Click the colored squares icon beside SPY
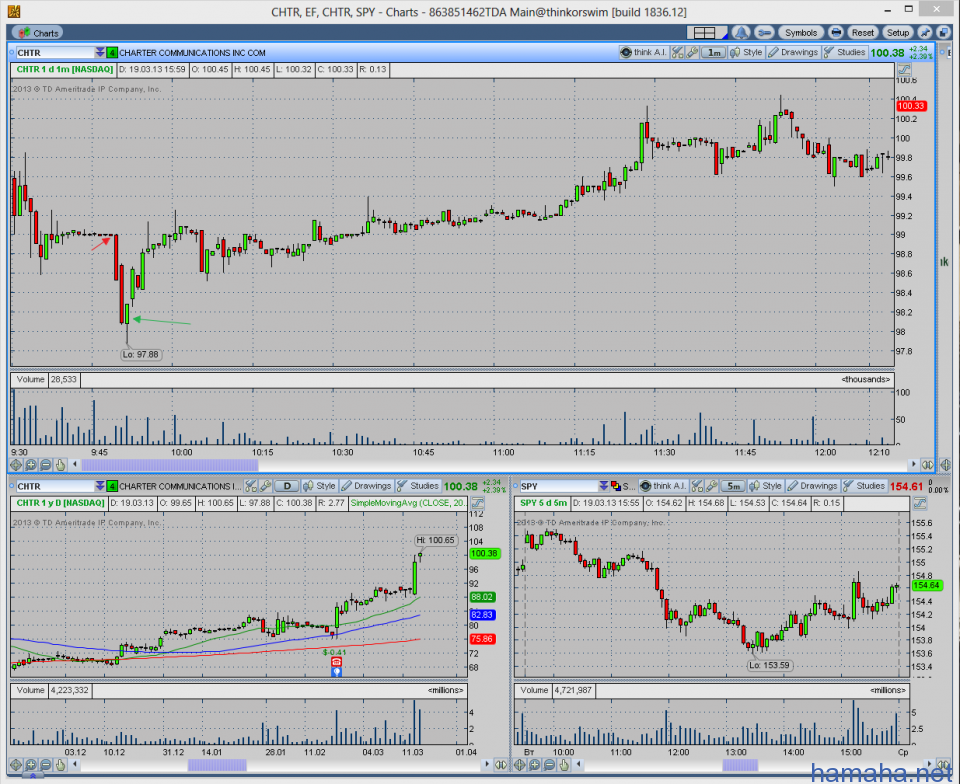The width and height of the screenshot is (960, 784). point(616,486)
